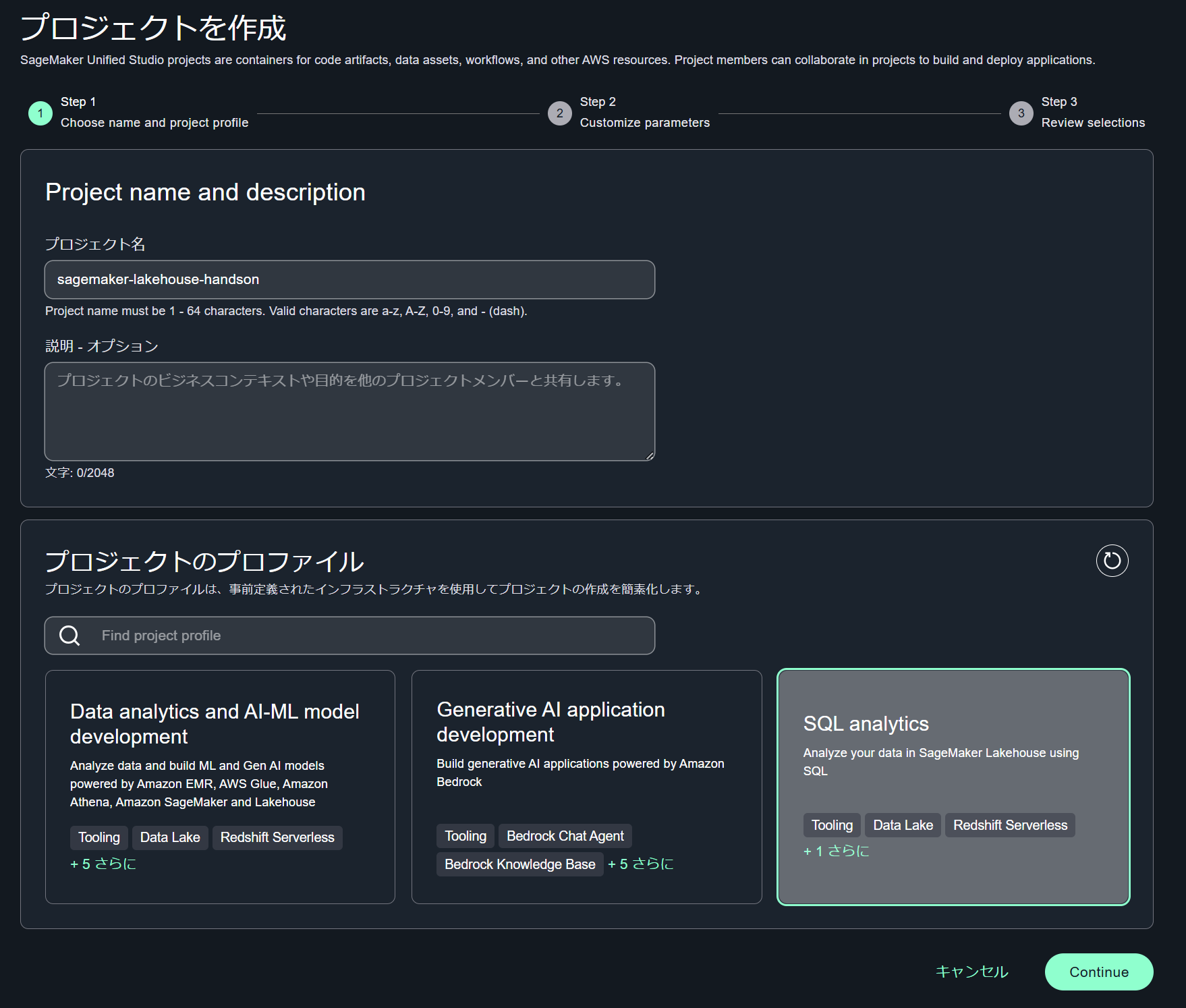Viewport: 1186px width, 1008px height.
Task: Expand '+ 5 さらに' in Generative AI card
Action: 640,864
